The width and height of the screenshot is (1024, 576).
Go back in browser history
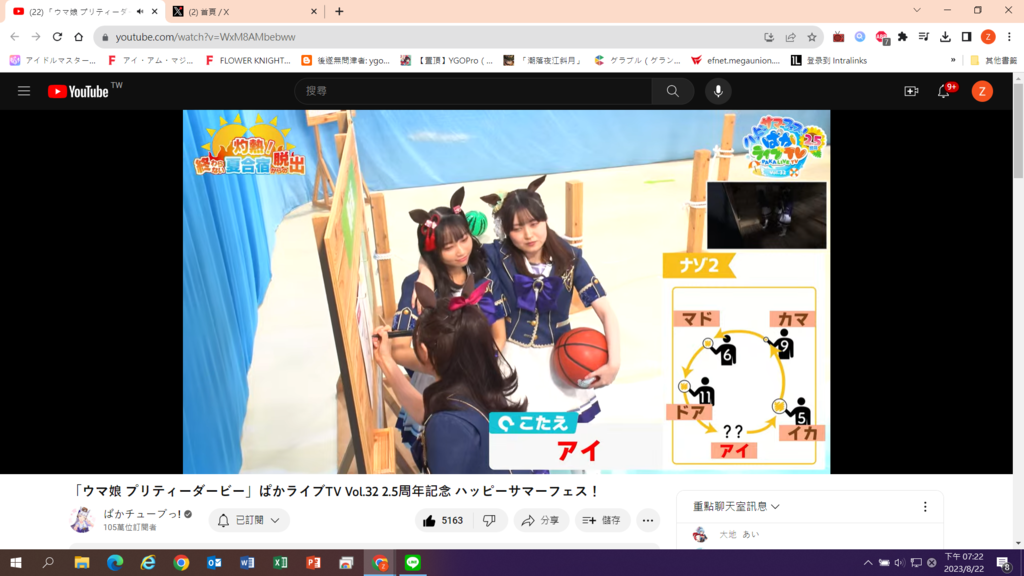click(x=14, y=37)
